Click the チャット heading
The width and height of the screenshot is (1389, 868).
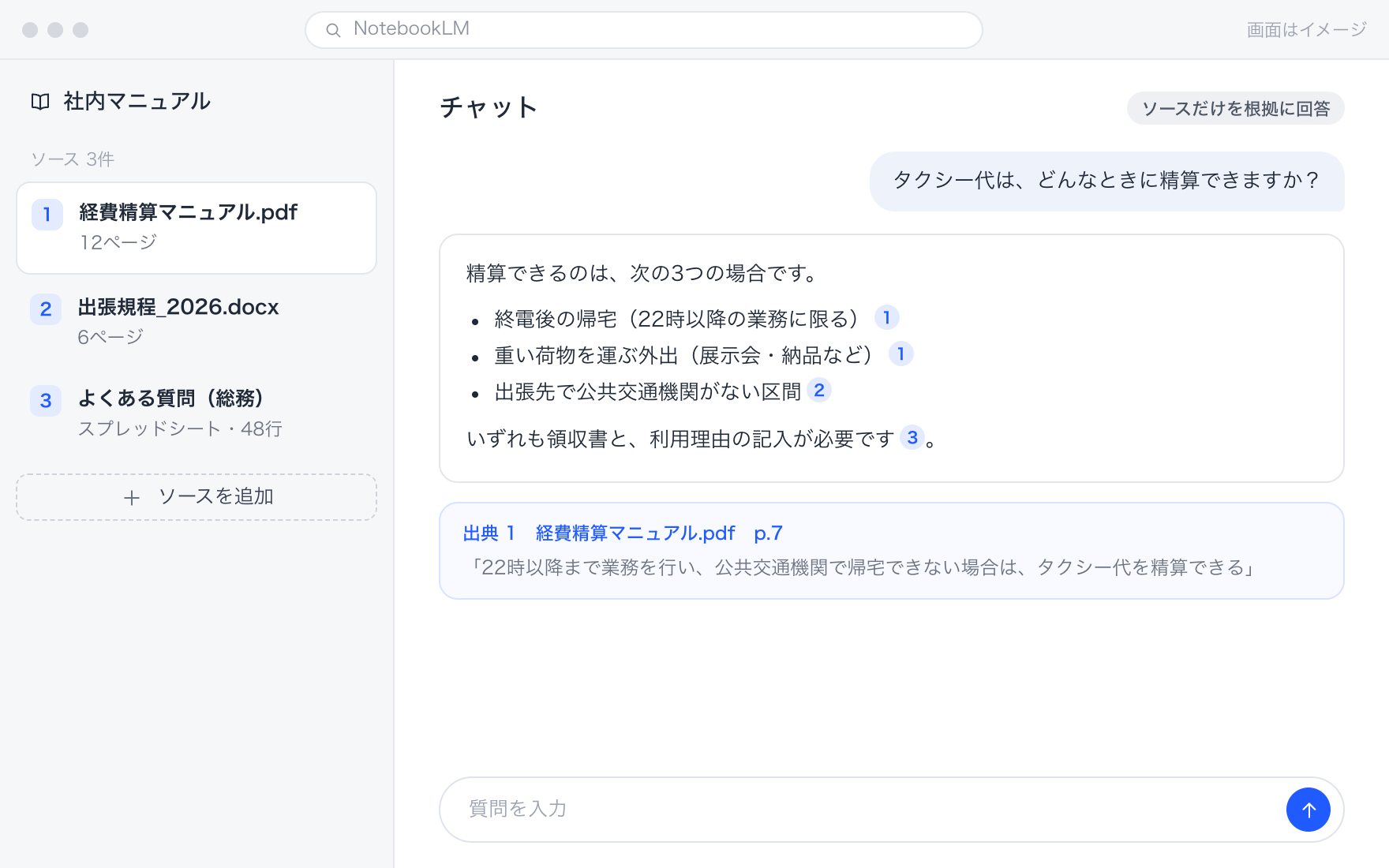click(x=489, y=107)
